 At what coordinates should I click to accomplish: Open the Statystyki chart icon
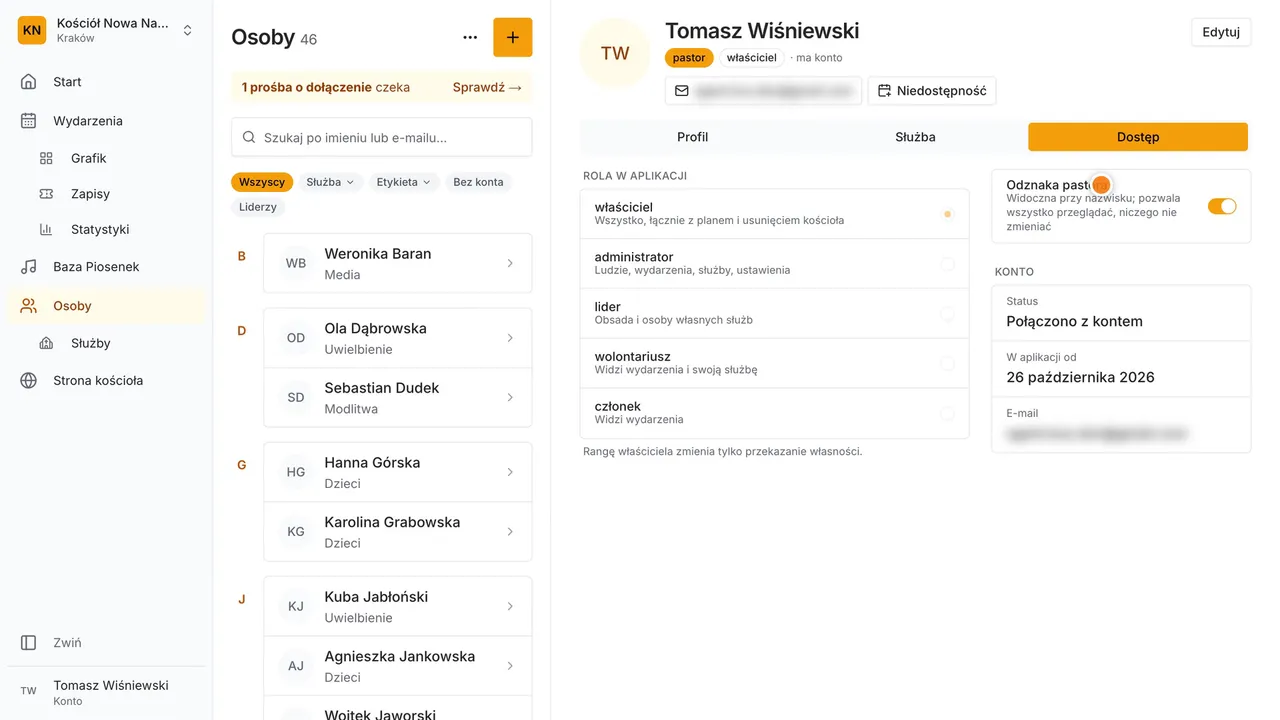tap(46, 229)
